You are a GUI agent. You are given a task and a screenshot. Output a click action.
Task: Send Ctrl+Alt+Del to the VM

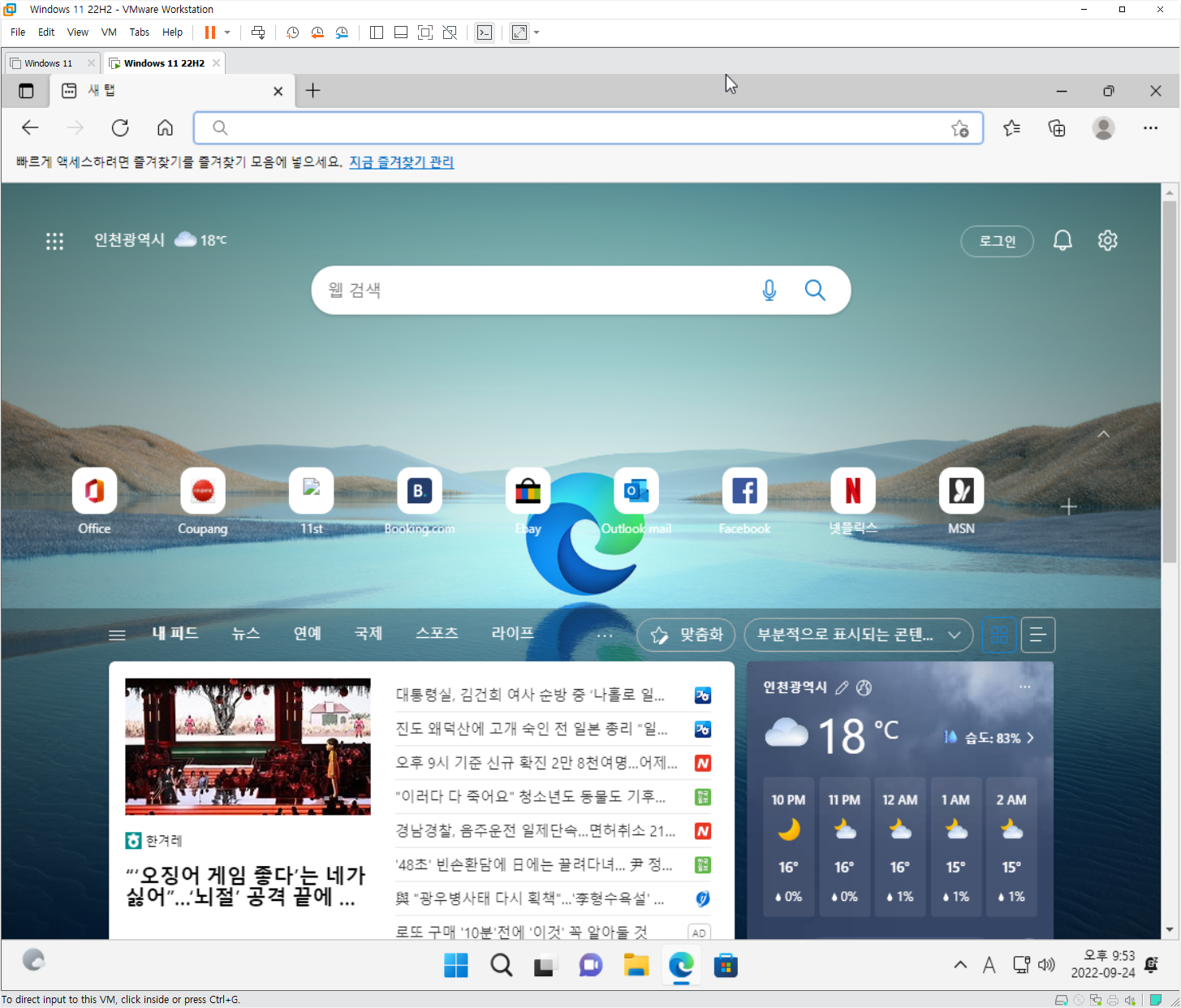tap(258, 32)
